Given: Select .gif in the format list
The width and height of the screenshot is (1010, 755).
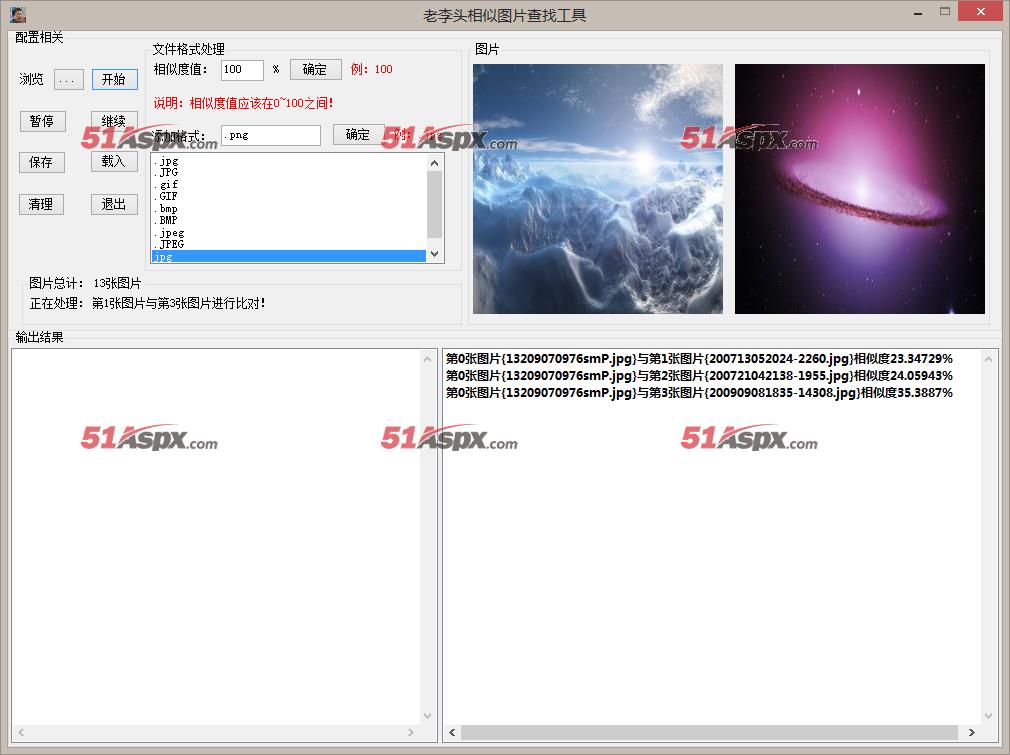Looking at the screenshot, I should click(168, 185).
